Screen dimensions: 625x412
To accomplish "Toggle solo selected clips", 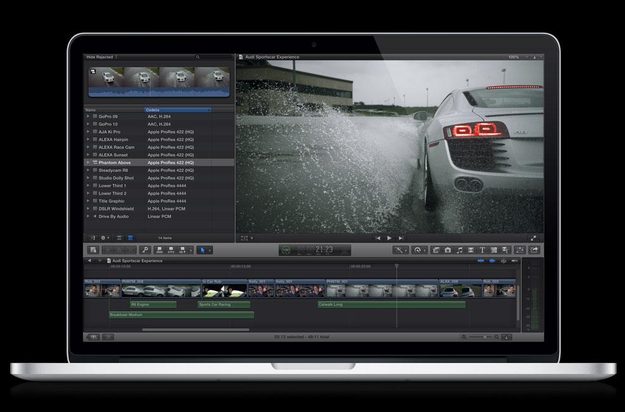I will click(x=503, y=261).
